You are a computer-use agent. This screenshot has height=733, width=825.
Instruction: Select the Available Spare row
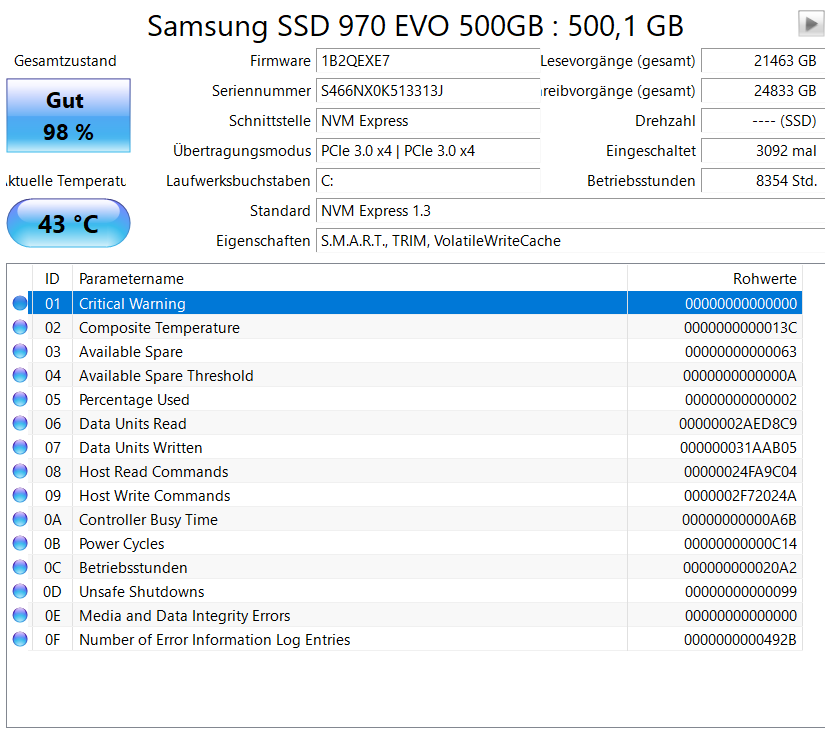click(x=405, y=352)
